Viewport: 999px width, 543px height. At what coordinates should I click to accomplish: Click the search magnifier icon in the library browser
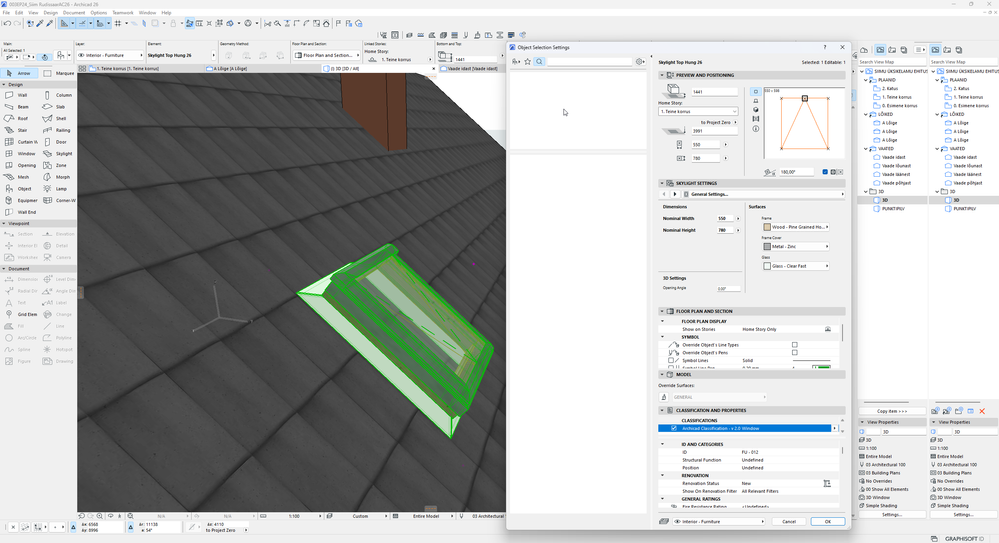coord(539,62)
